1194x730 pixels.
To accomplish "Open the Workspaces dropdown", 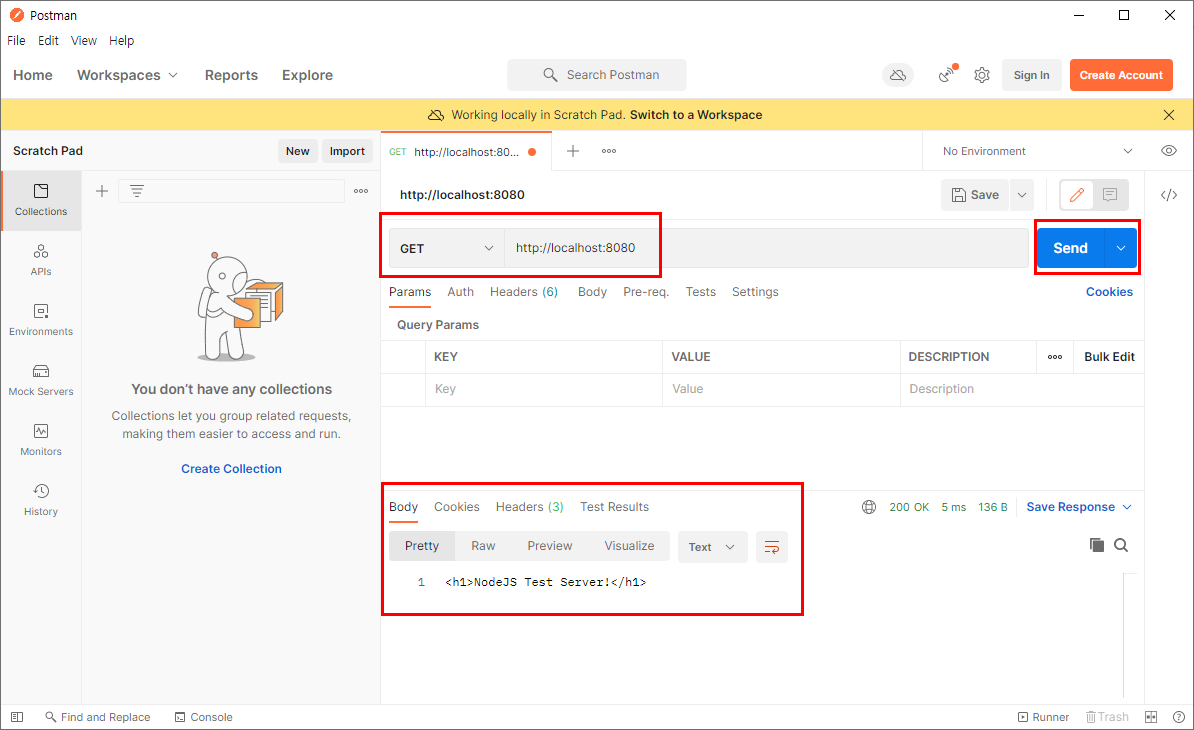I will [127, 75].
